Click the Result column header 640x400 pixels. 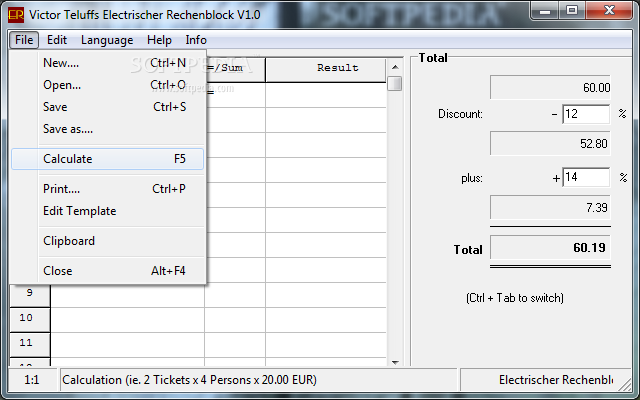pyautogui.click(x=326, y=68)
